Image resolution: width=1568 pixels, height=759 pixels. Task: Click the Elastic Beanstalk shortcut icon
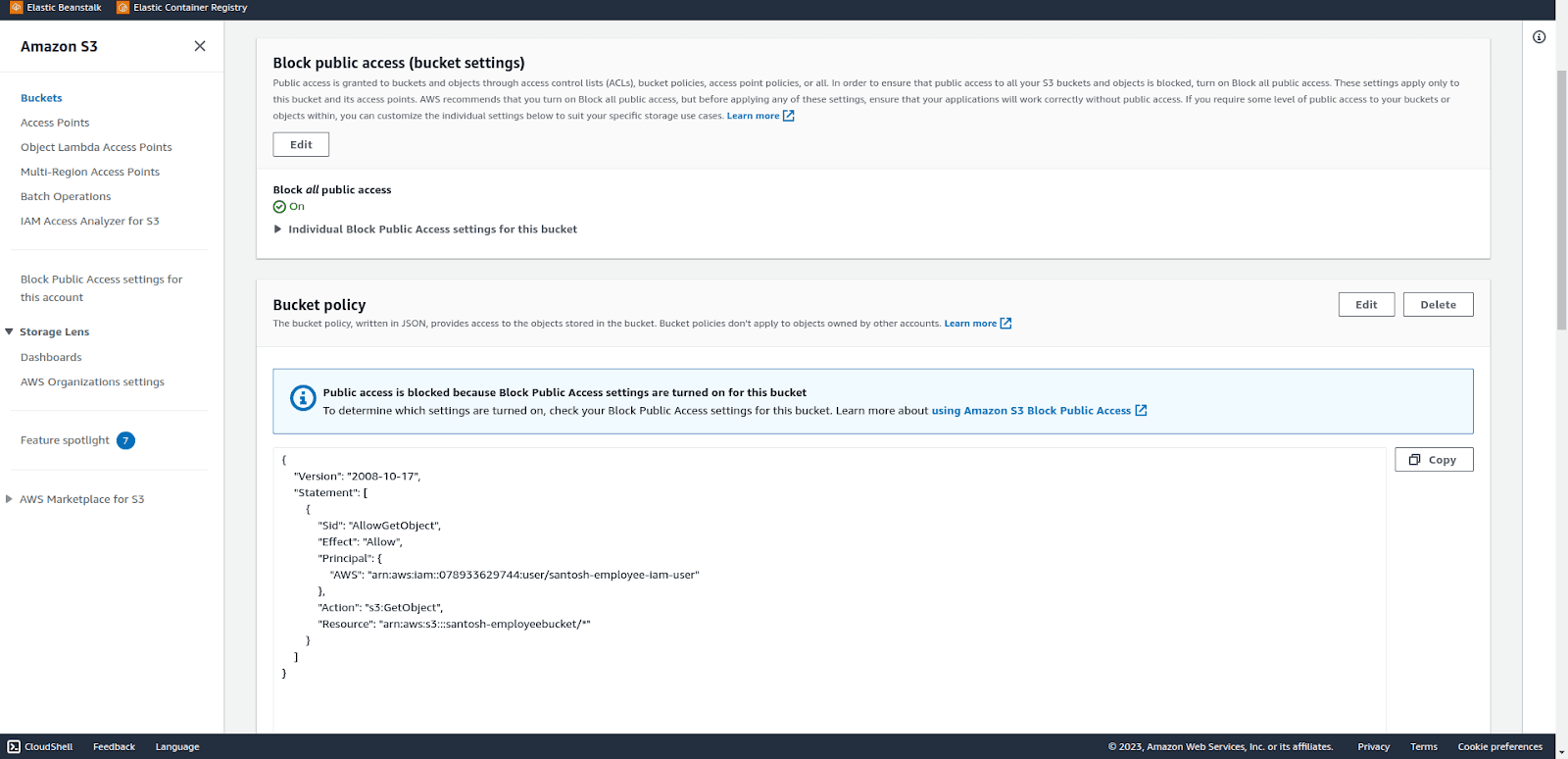click(16, 7)
